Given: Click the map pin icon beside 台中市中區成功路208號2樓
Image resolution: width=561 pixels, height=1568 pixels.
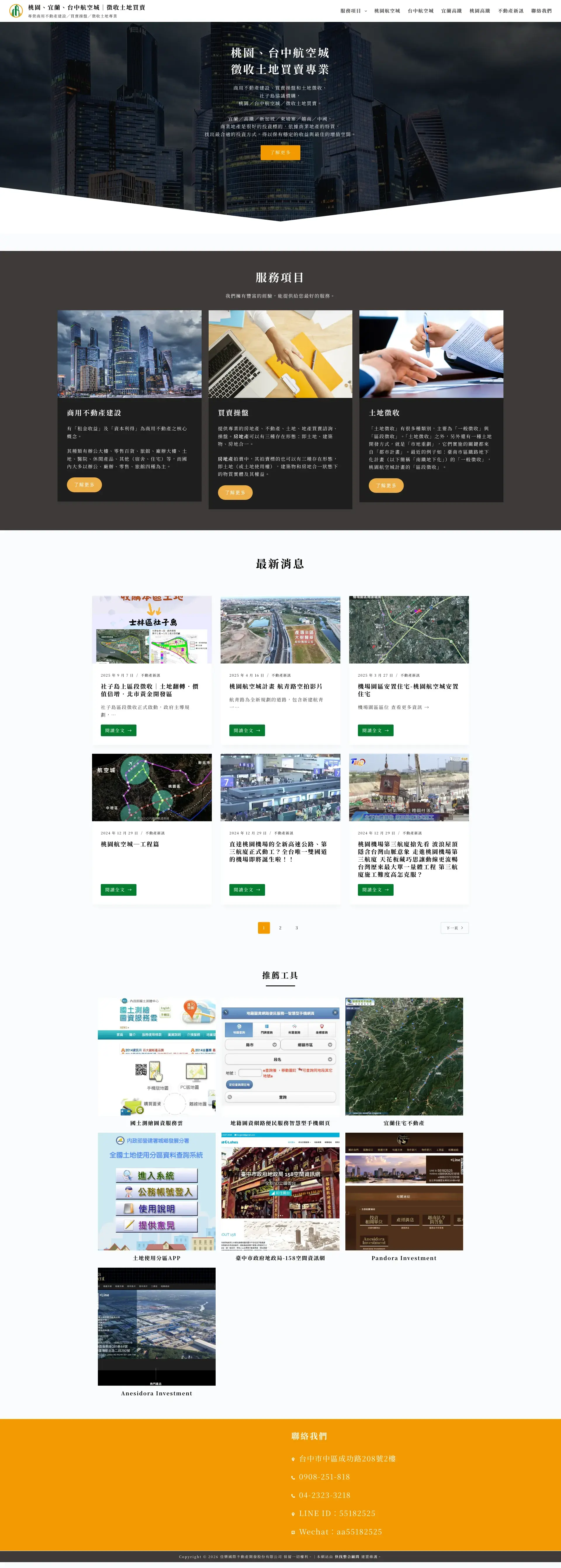Looking at the screenshot, I should click(x=293, y=1459).
